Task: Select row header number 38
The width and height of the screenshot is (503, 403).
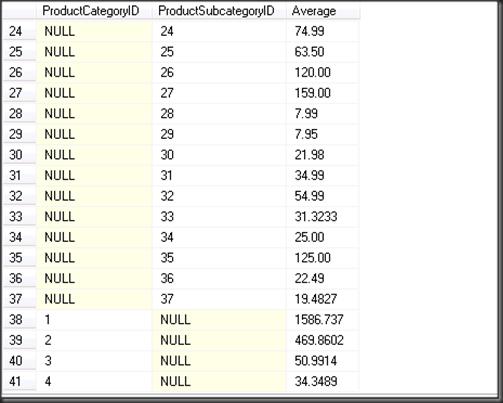Action: 19,320
